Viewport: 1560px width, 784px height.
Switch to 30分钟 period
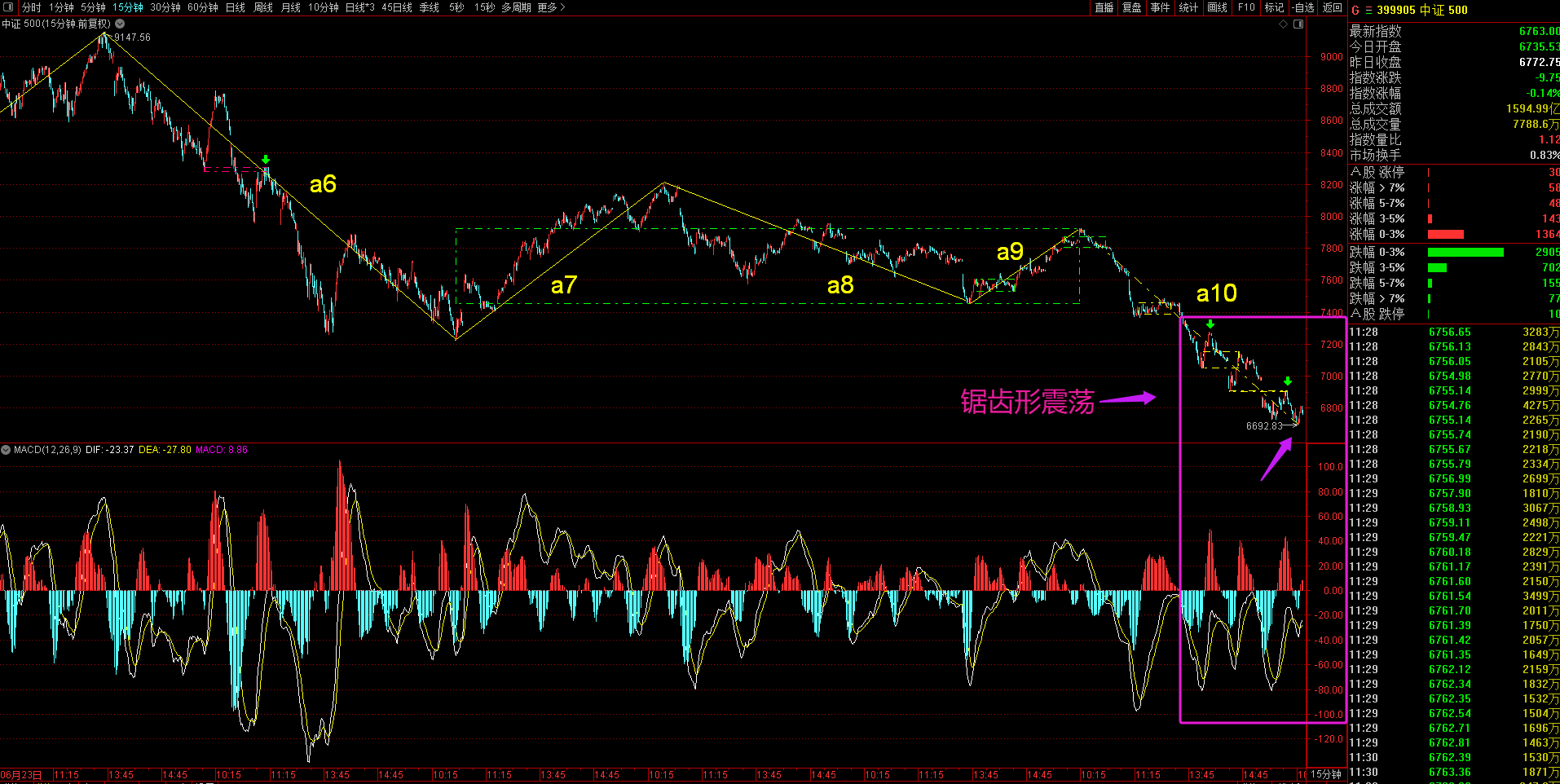coord(165,7)
